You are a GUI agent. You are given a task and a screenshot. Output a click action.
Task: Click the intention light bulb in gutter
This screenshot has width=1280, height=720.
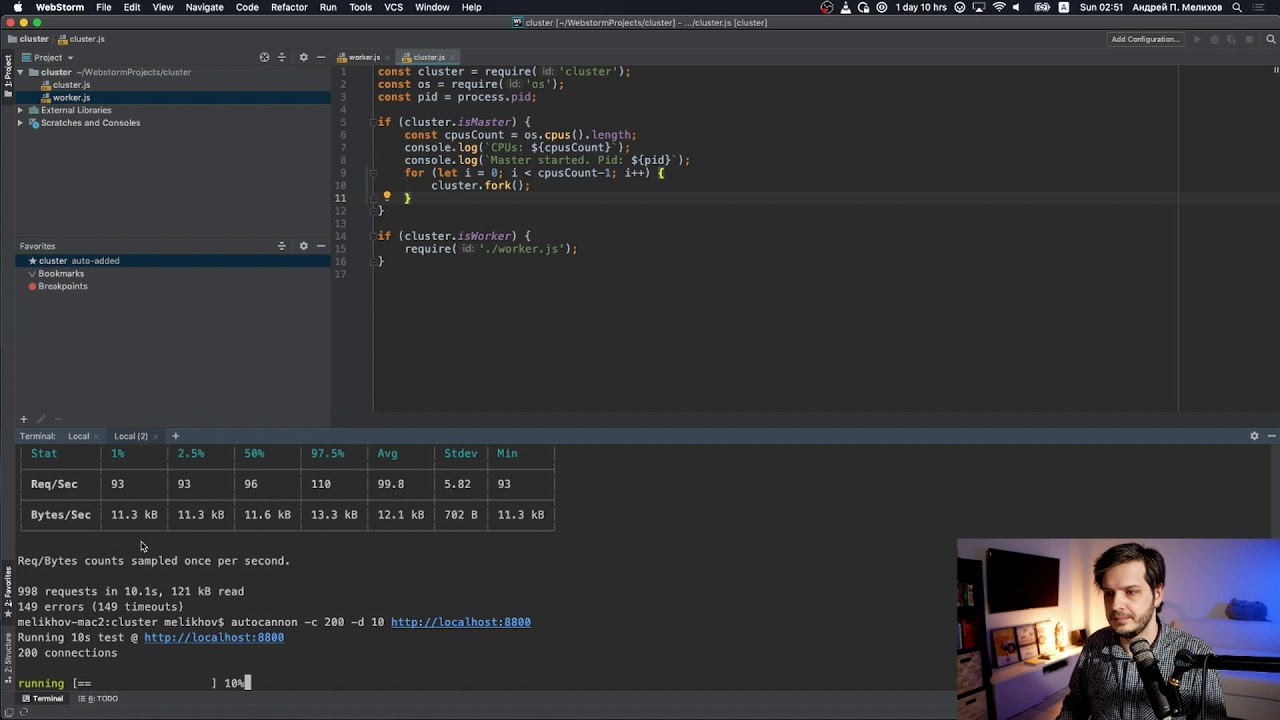(x=387, y=197)
